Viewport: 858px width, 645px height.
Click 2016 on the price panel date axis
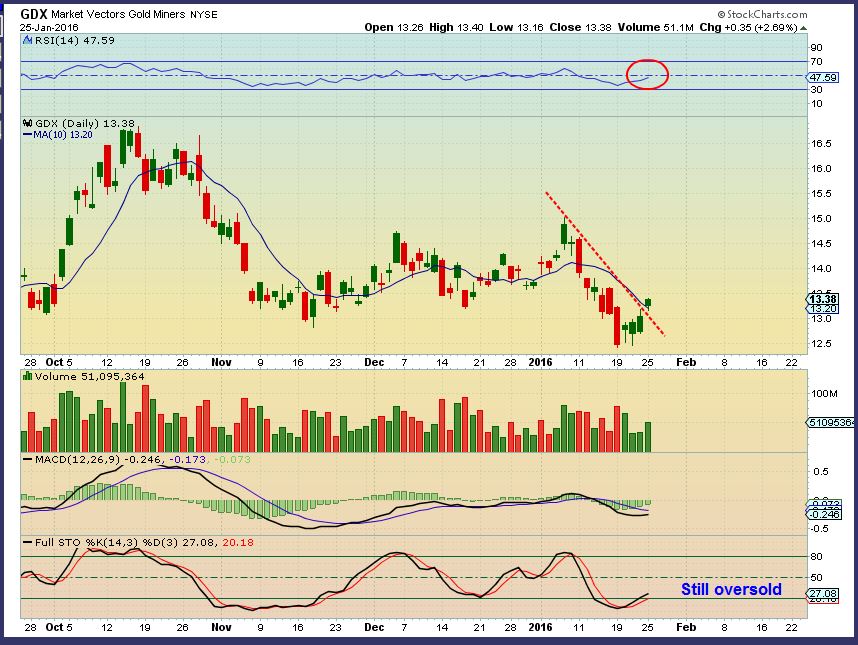540,362
